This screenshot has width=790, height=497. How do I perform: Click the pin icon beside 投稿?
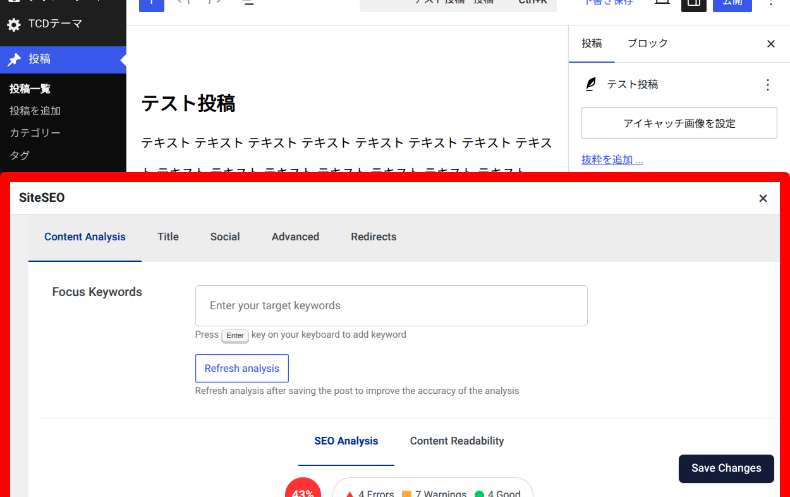14,59
